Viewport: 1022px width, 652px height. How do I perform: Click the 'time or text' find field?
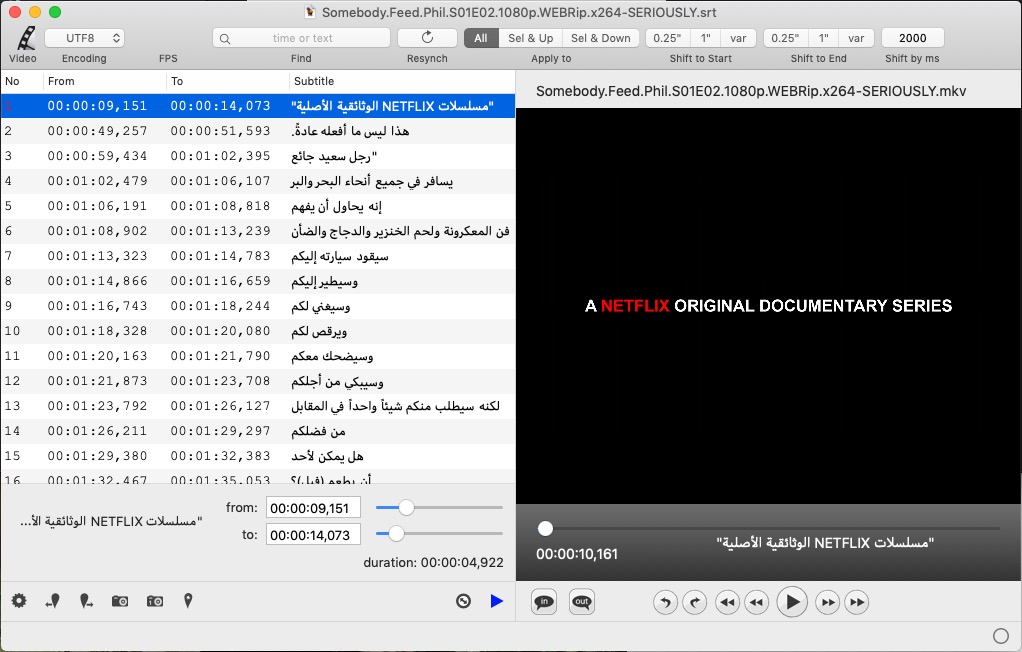click(x=301, y=38)
